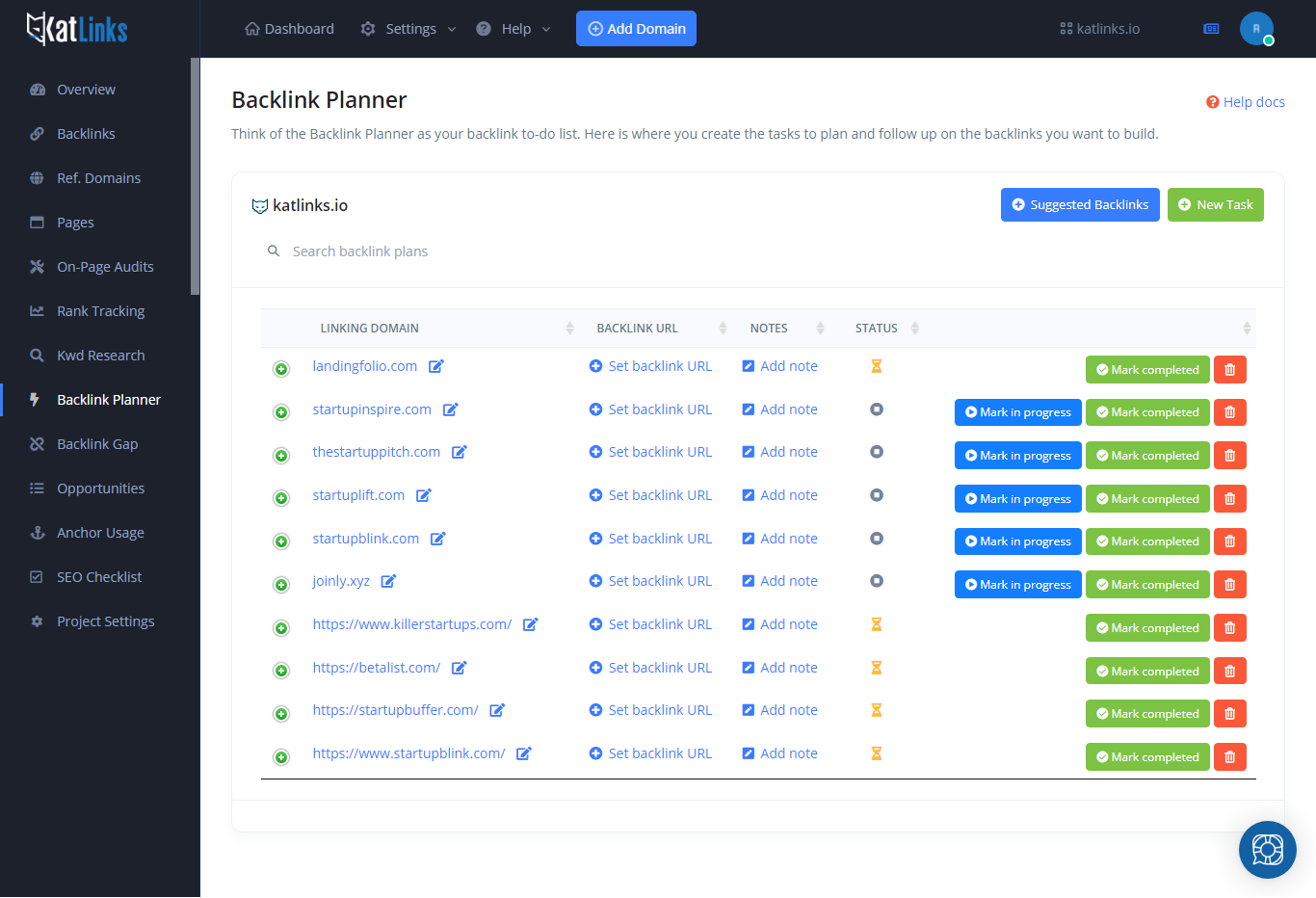The width and height of the screenshot is (1316, 898).
Task: Delete the joinly.xyz task with trash icon
Action: 1229,585
